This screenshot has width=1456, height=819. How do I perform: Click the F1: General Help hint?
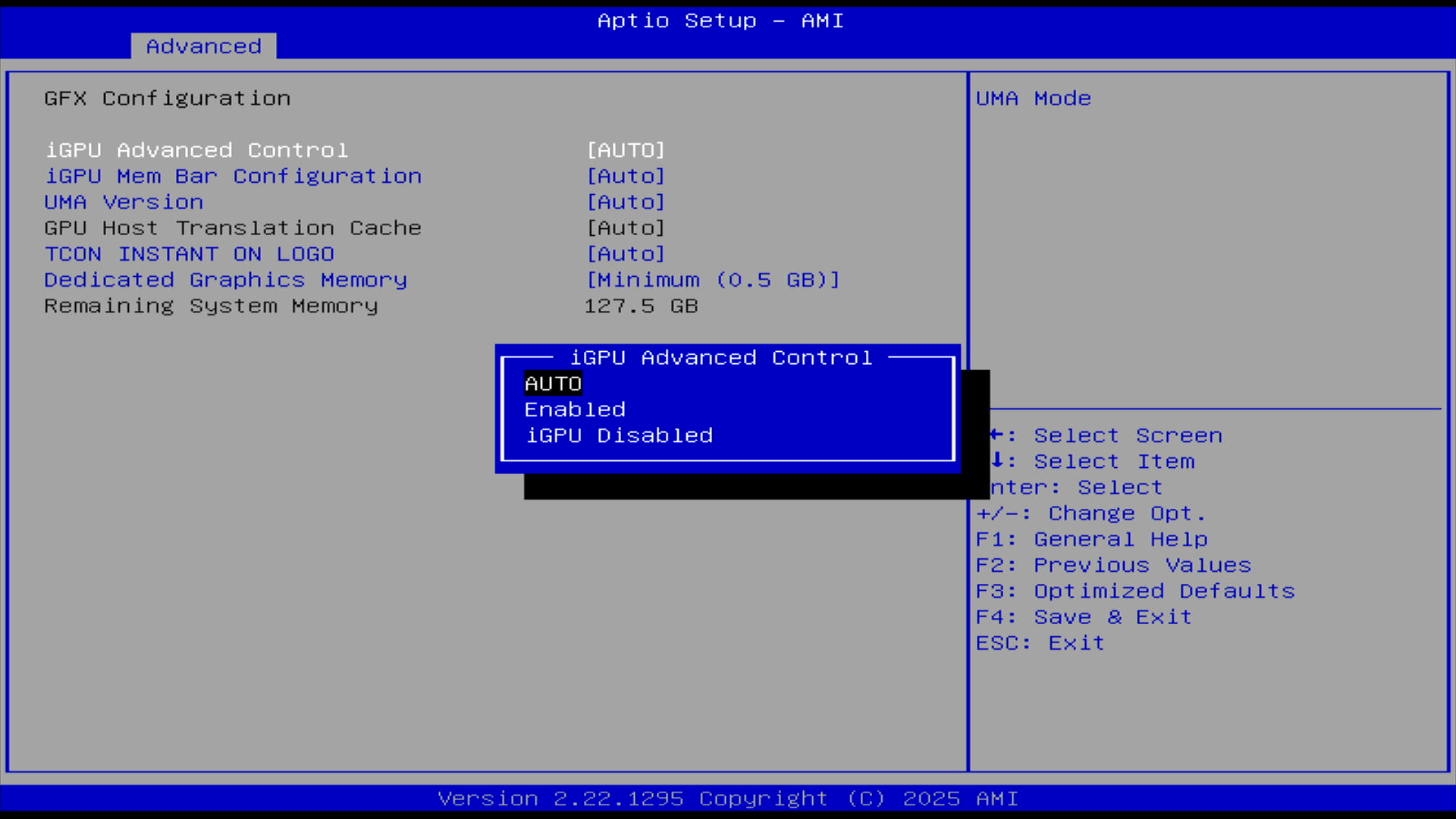click(1091, 539)
